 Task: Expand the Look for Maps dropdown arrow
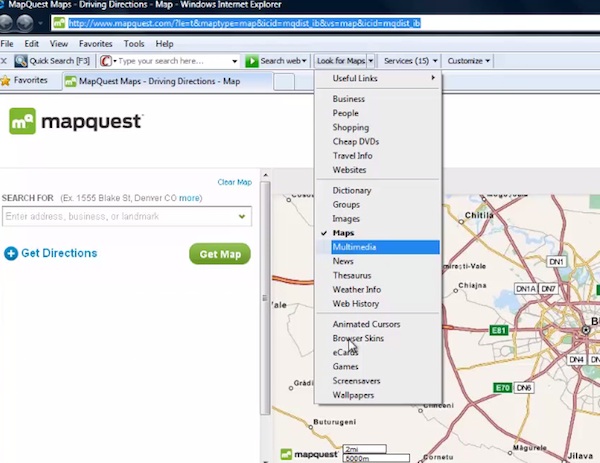[370, 61]
